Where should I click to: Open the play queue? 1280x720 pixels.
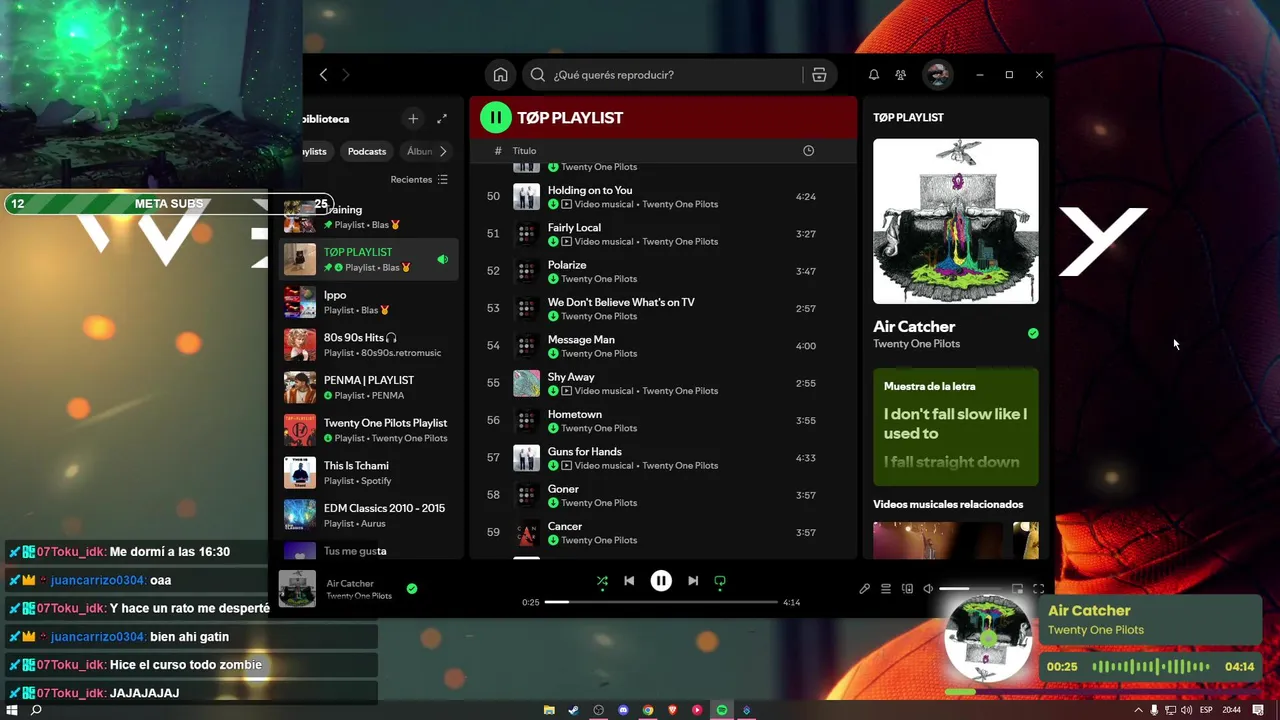pyautogui.click(x=886, y=589)
